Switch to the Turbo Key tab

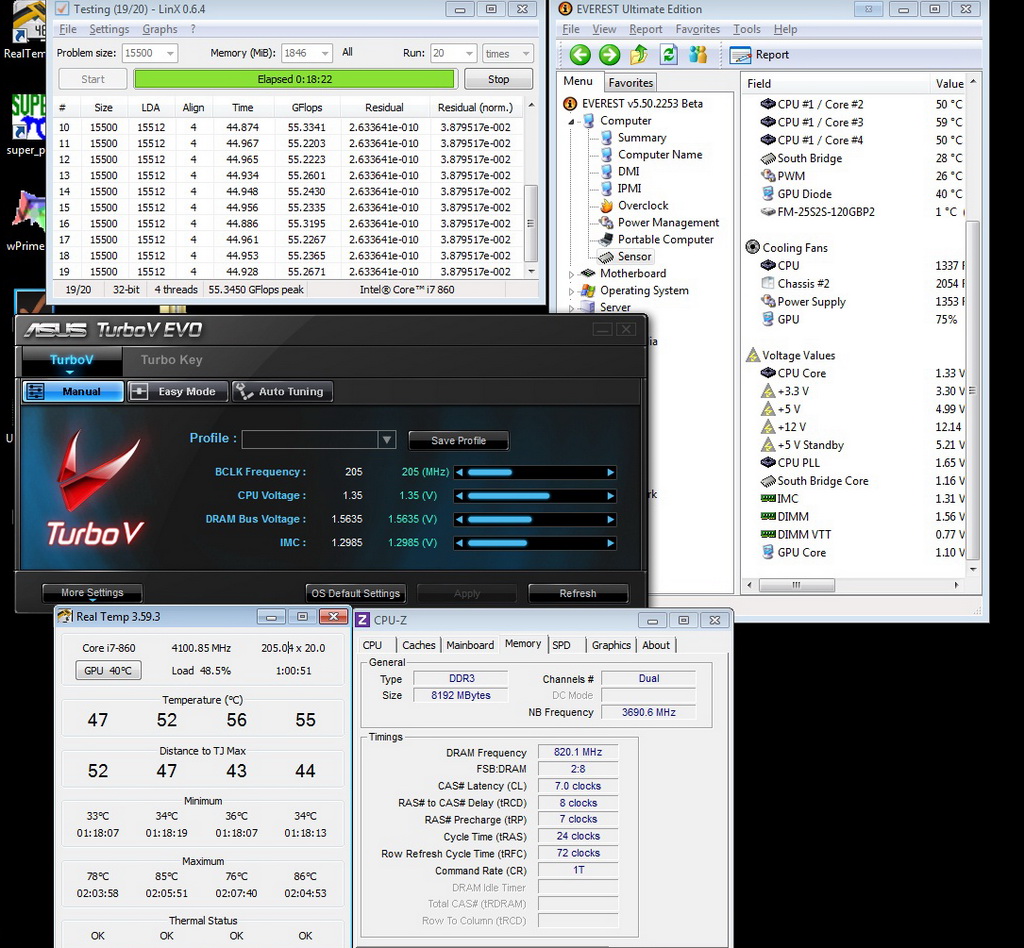172,360
